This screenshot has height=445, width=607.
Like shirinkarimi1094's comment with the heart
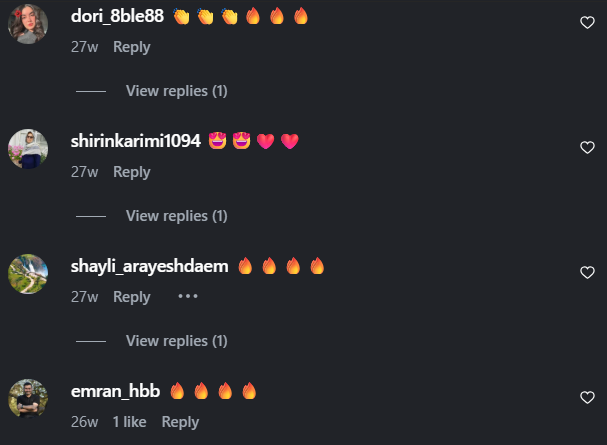pyautogui.click(x=587, y=147)
